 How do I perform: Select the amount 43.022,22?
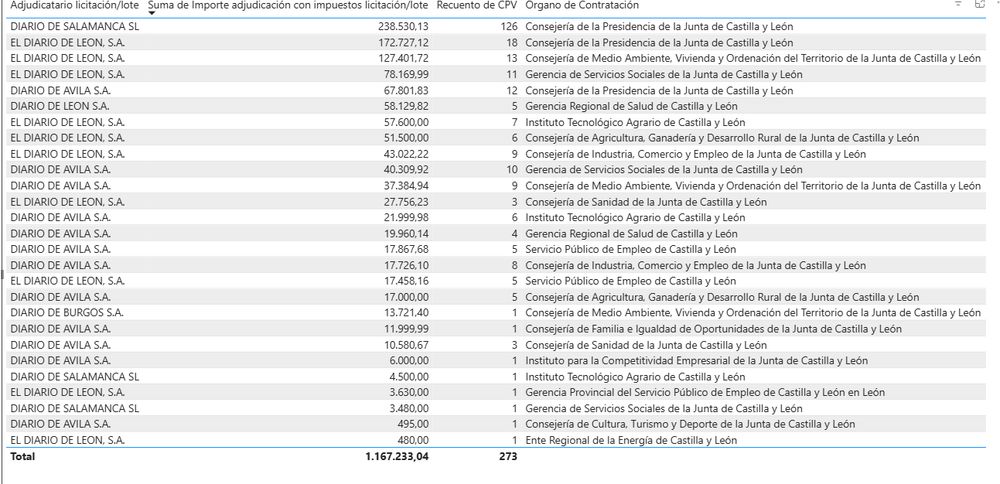(x=406, y=154)
